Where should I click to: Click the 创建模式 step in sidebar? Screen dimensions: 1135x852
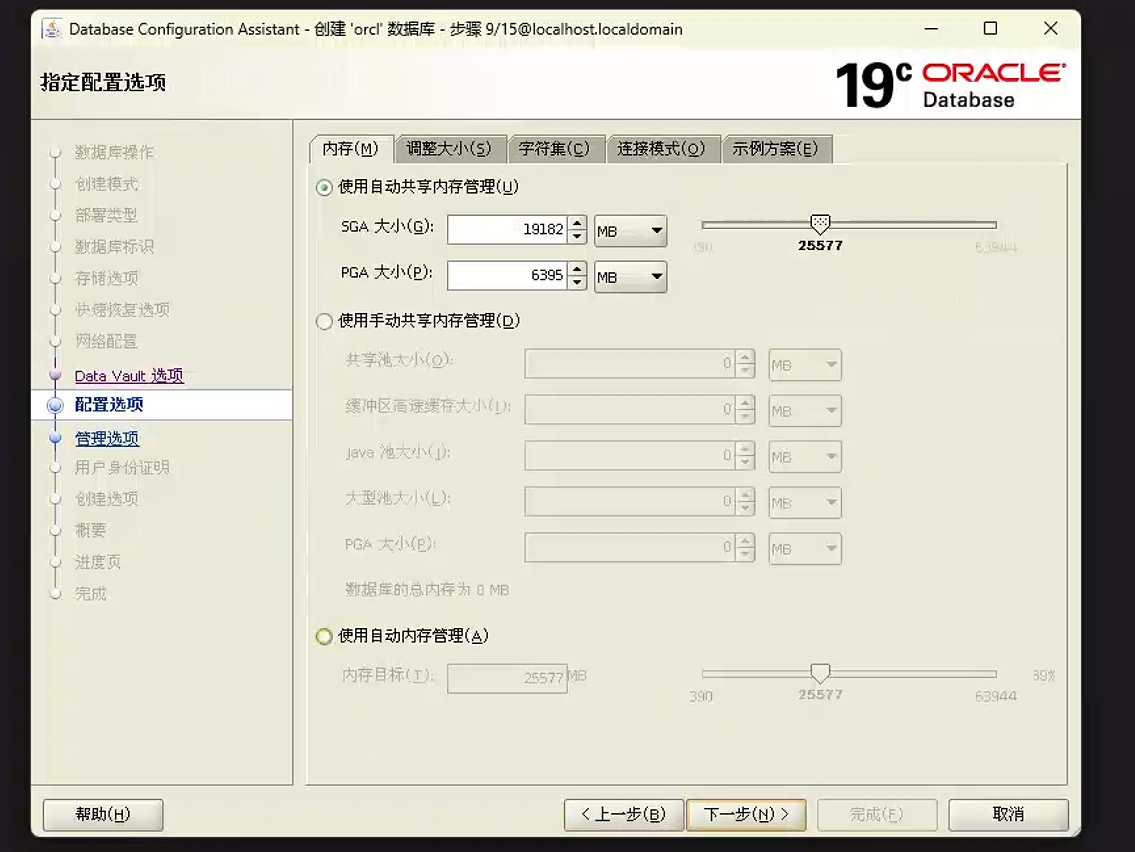tap(106, 185)
